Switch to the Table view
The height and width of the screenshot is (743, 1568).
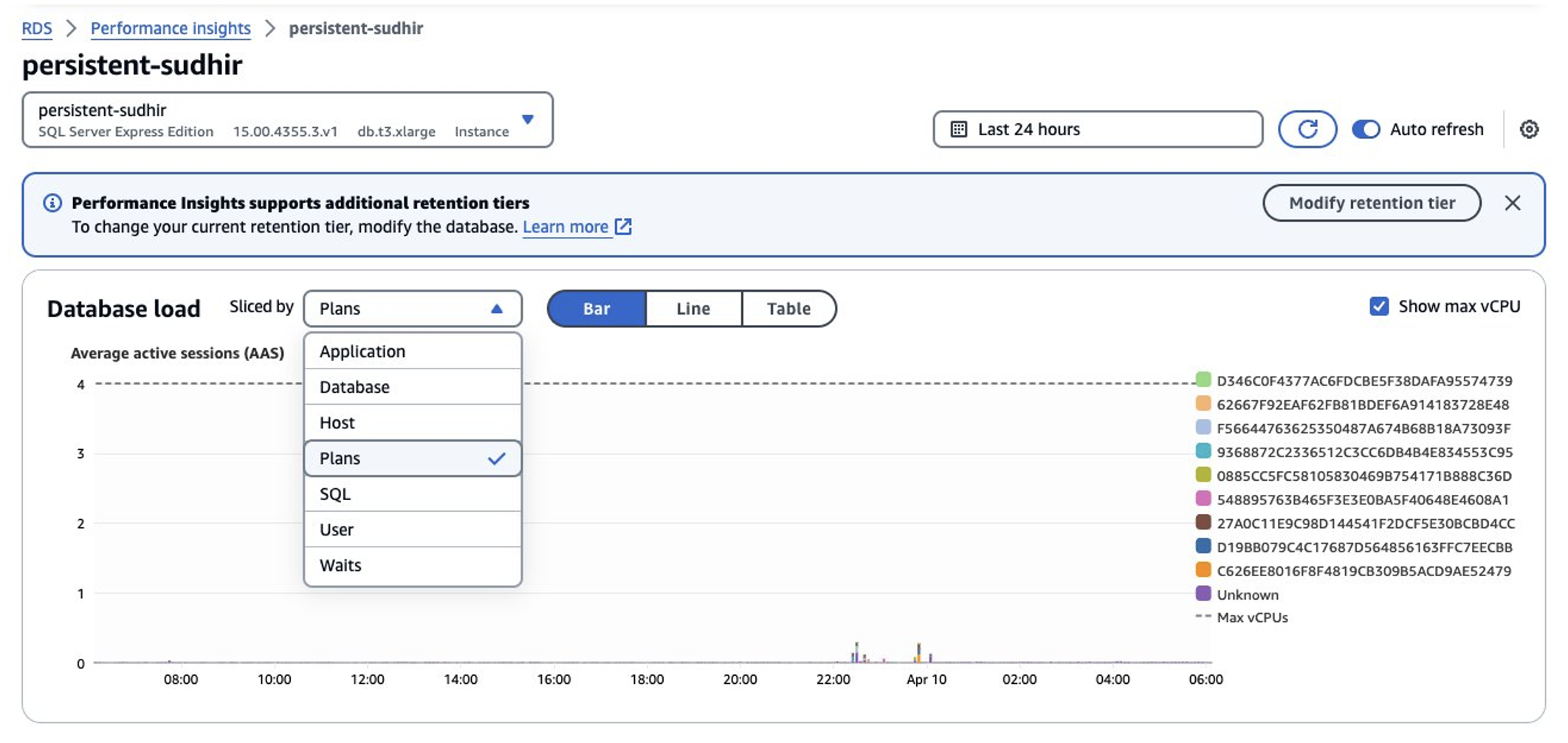(788, 309)
